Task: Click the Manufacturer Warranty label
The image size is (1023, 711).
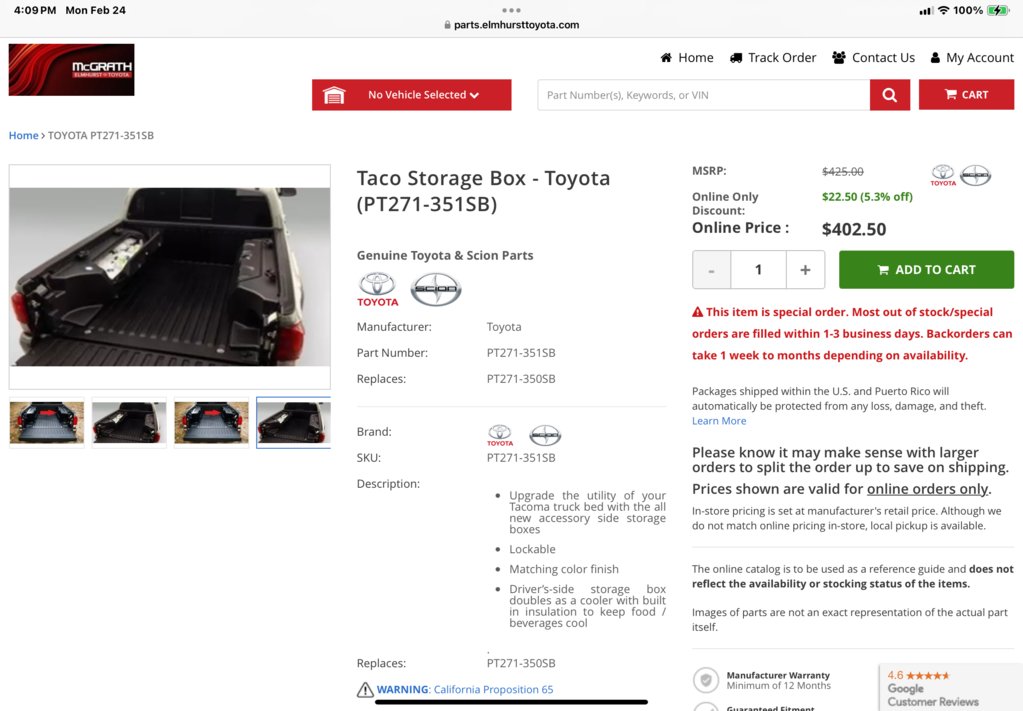Action: tap(778, 675)
